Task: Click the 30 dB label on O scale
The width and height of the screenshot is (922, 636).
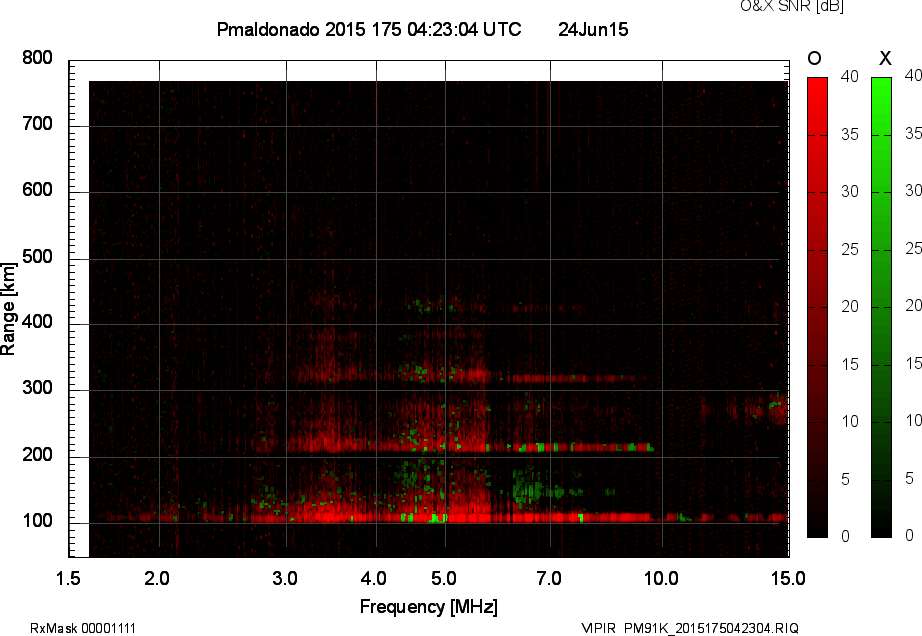Action: click(850, 192)
